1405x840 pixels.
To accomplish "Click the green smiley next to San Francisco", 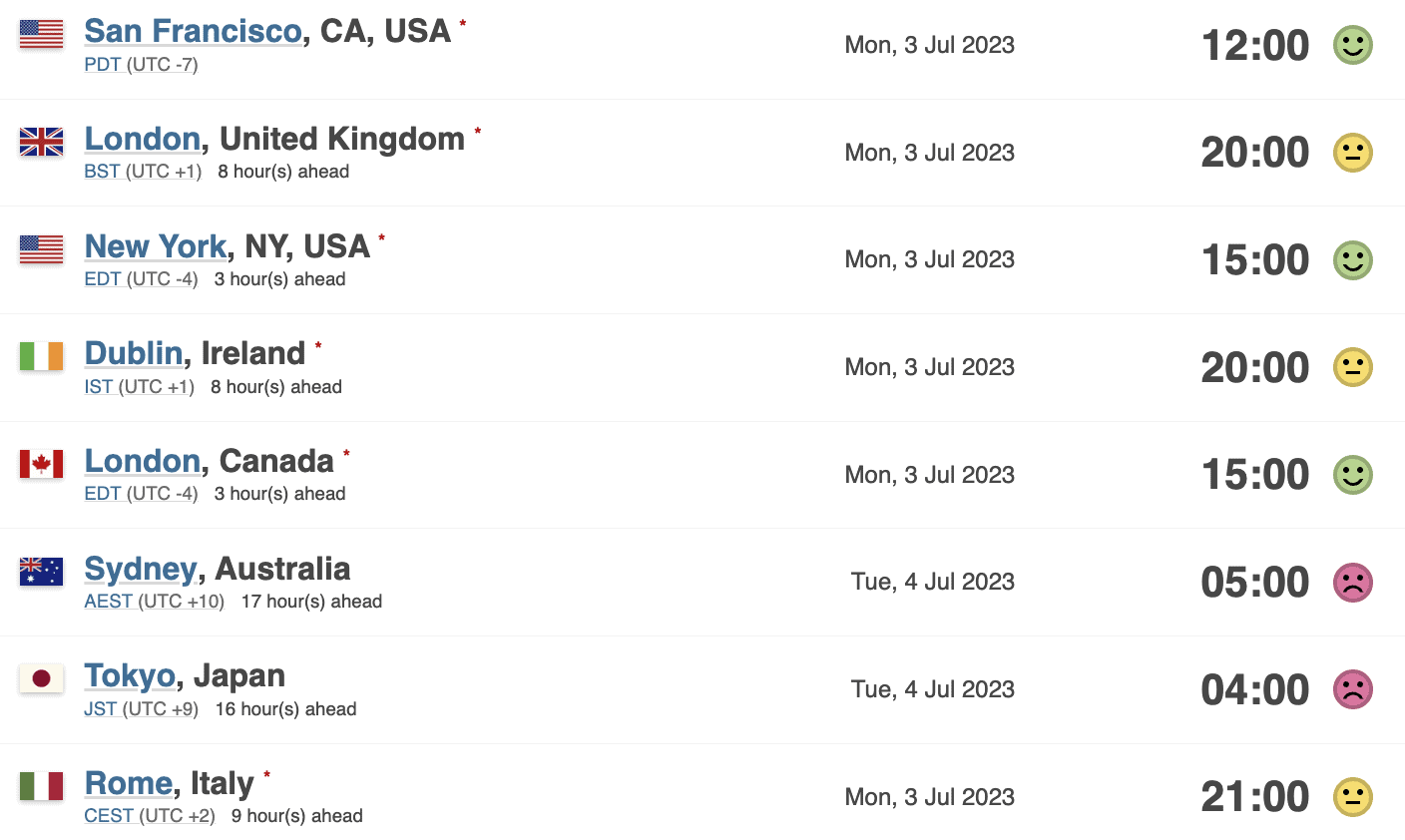I will pyautogui.click(x=1353, y=45).
